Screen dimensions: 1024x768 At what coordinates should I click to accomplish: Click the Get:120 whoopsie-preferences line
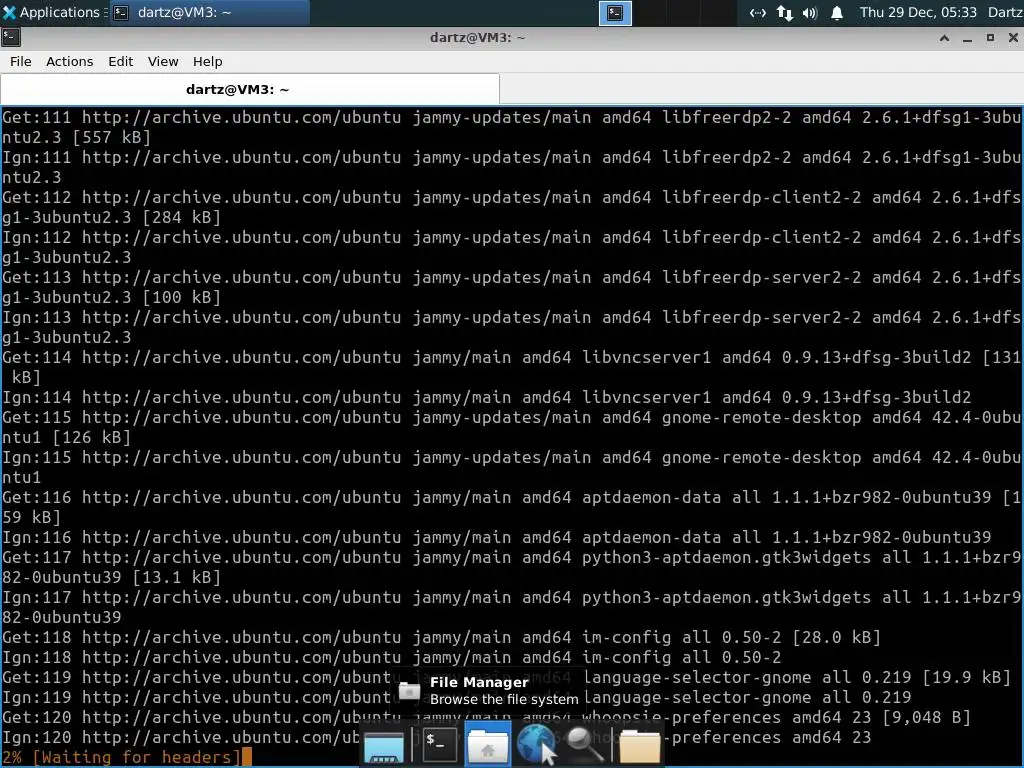[x=487, y=717]
